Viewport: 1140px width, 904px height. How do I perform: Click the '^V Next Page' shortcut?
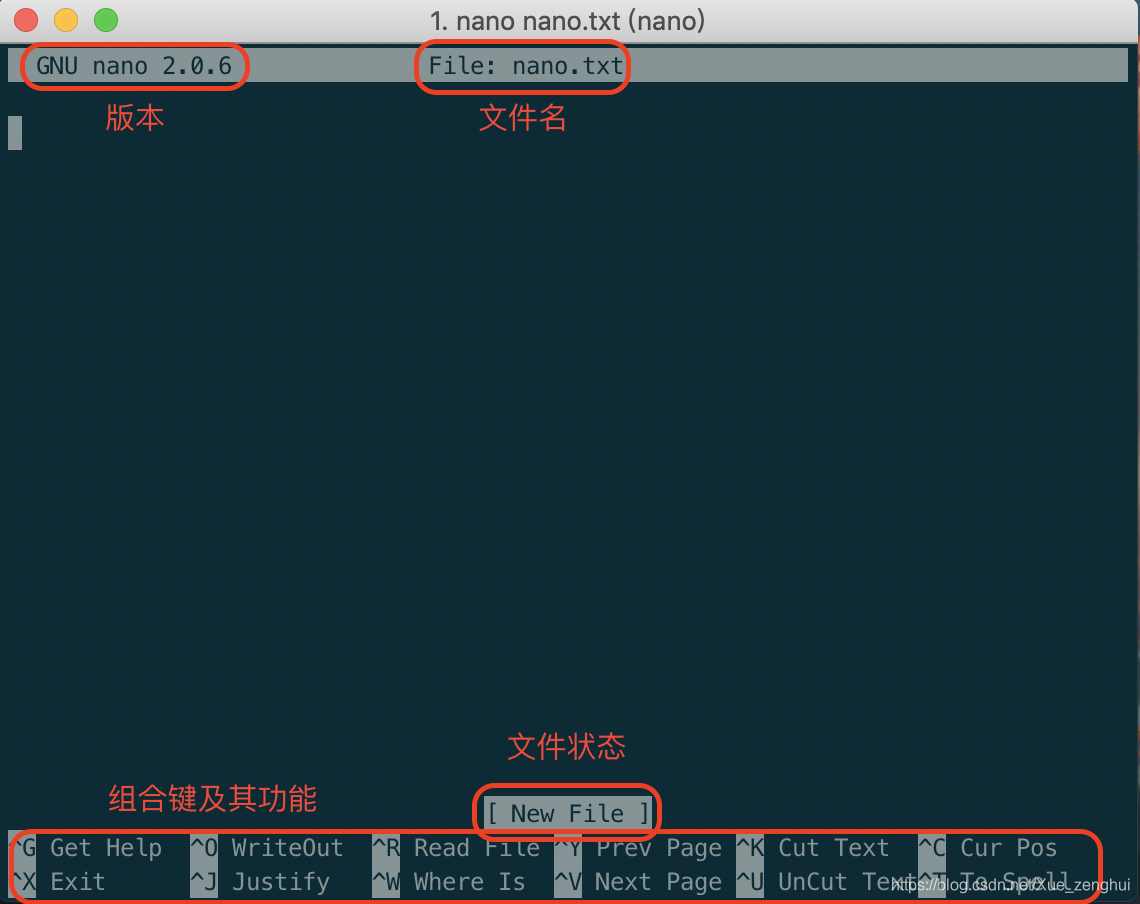pyautogui.click(x=638, y=881)
